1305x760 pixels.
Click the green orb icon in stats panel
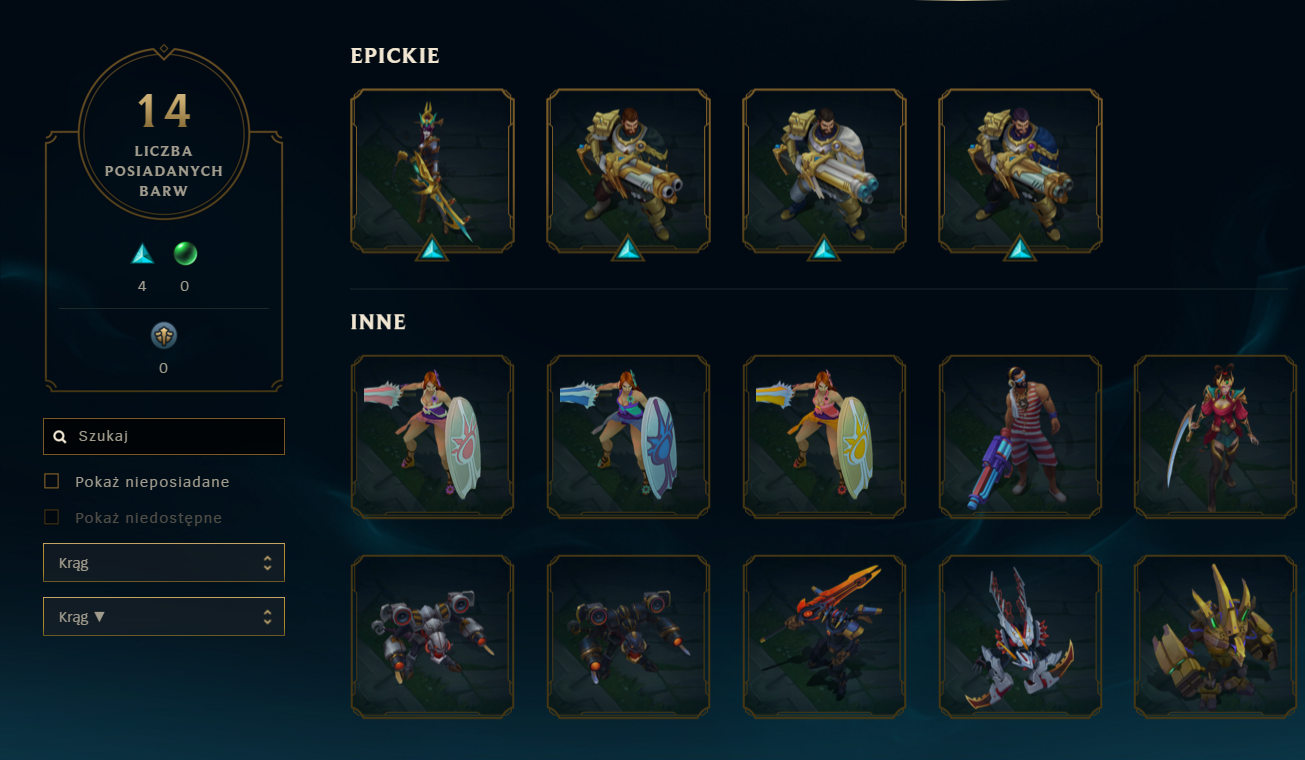pyautogui.click(x=185, y=254)
